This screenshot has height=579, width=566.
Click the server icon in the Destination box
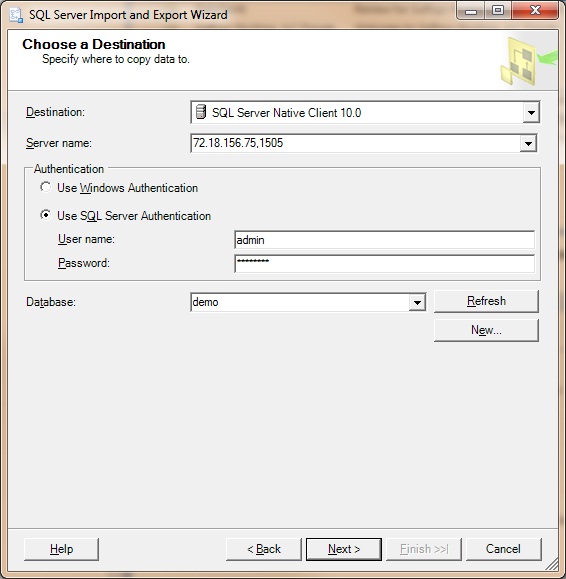tap(201, 112)
